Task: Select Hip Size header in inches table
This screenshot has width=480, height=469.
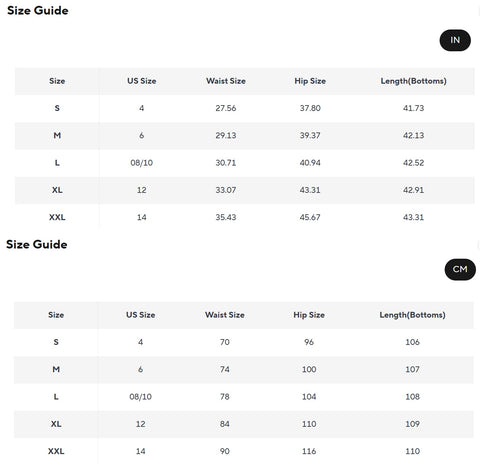Action: tap(310, 81)
